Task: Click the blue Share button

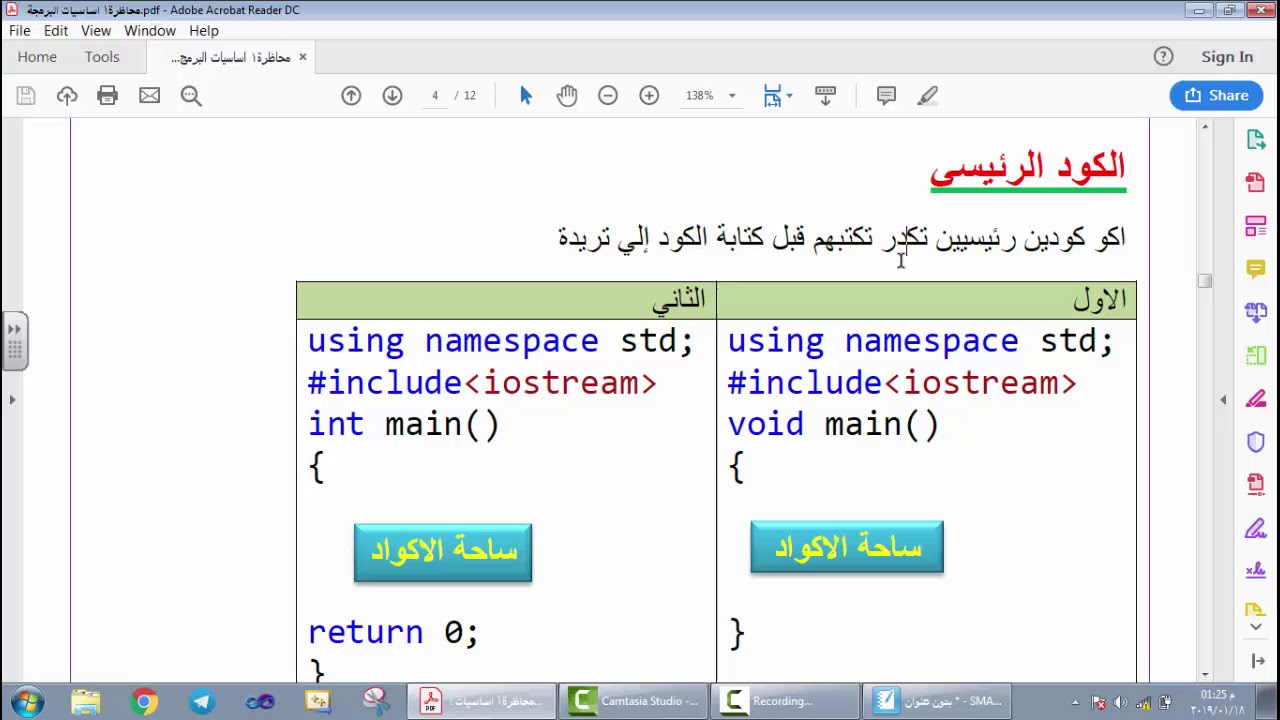Action: [1216, 95]
